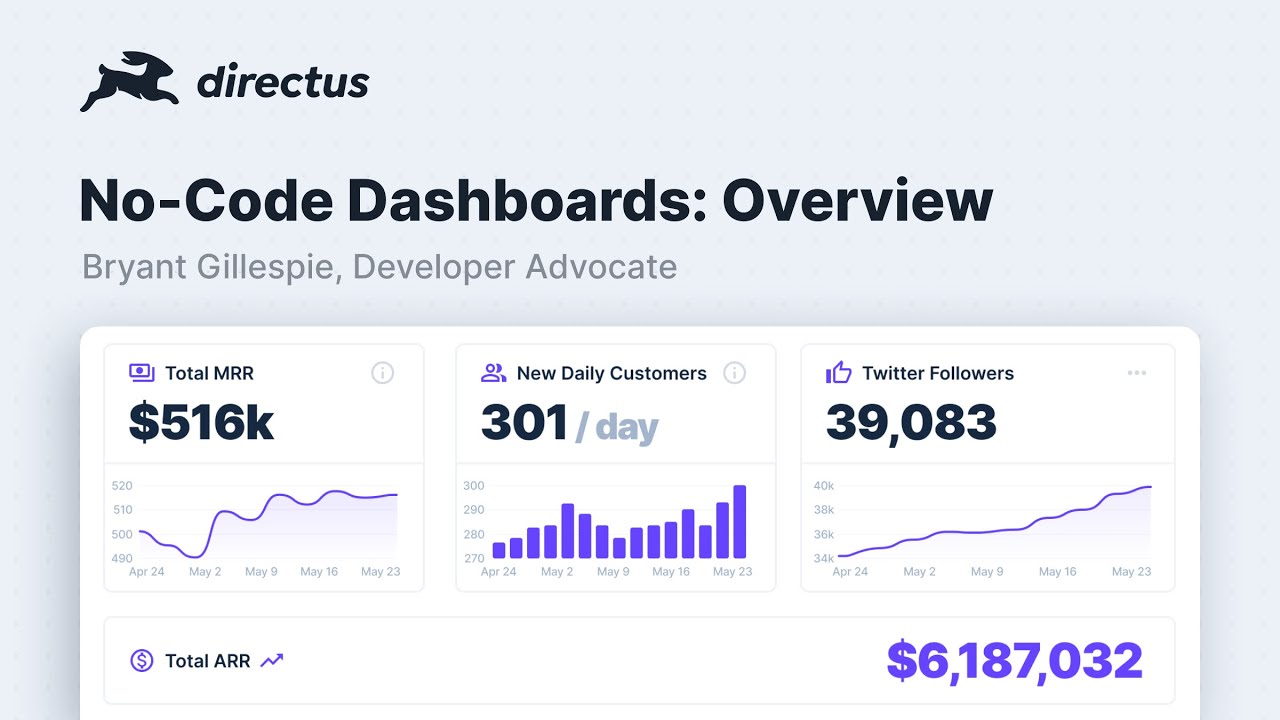Click the $516k MRR value
Image resolution: width=1280 pixels, height=720 pixels.
[201, 422]
